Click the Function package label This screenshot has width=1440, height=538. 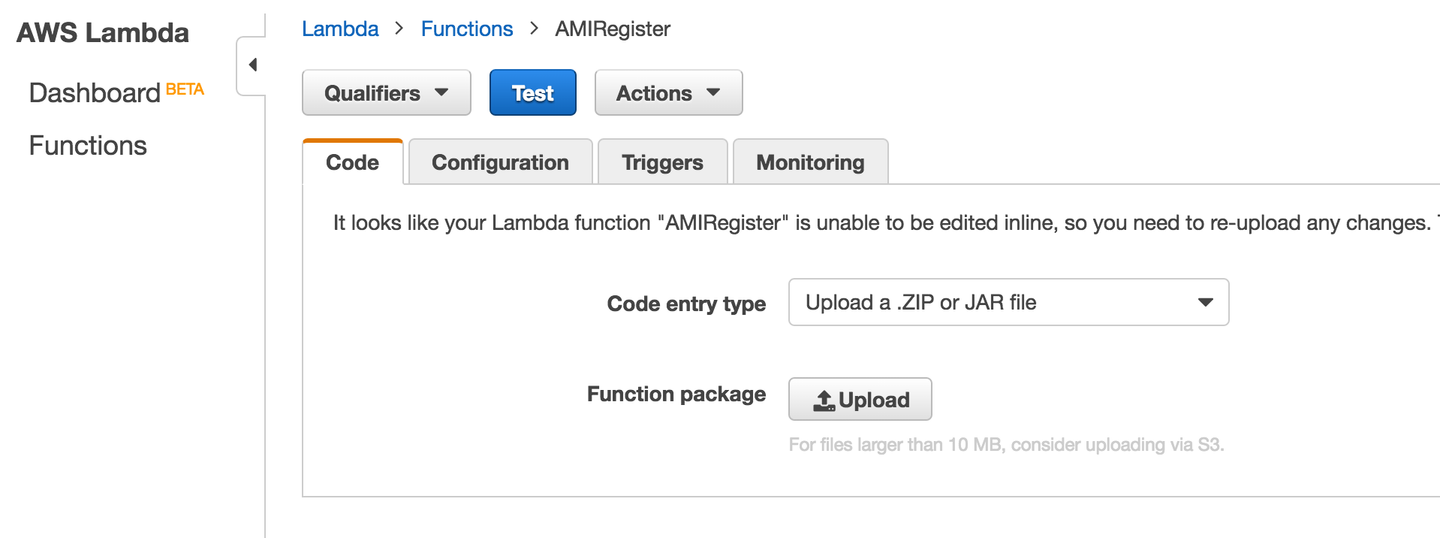coord(676,394)
